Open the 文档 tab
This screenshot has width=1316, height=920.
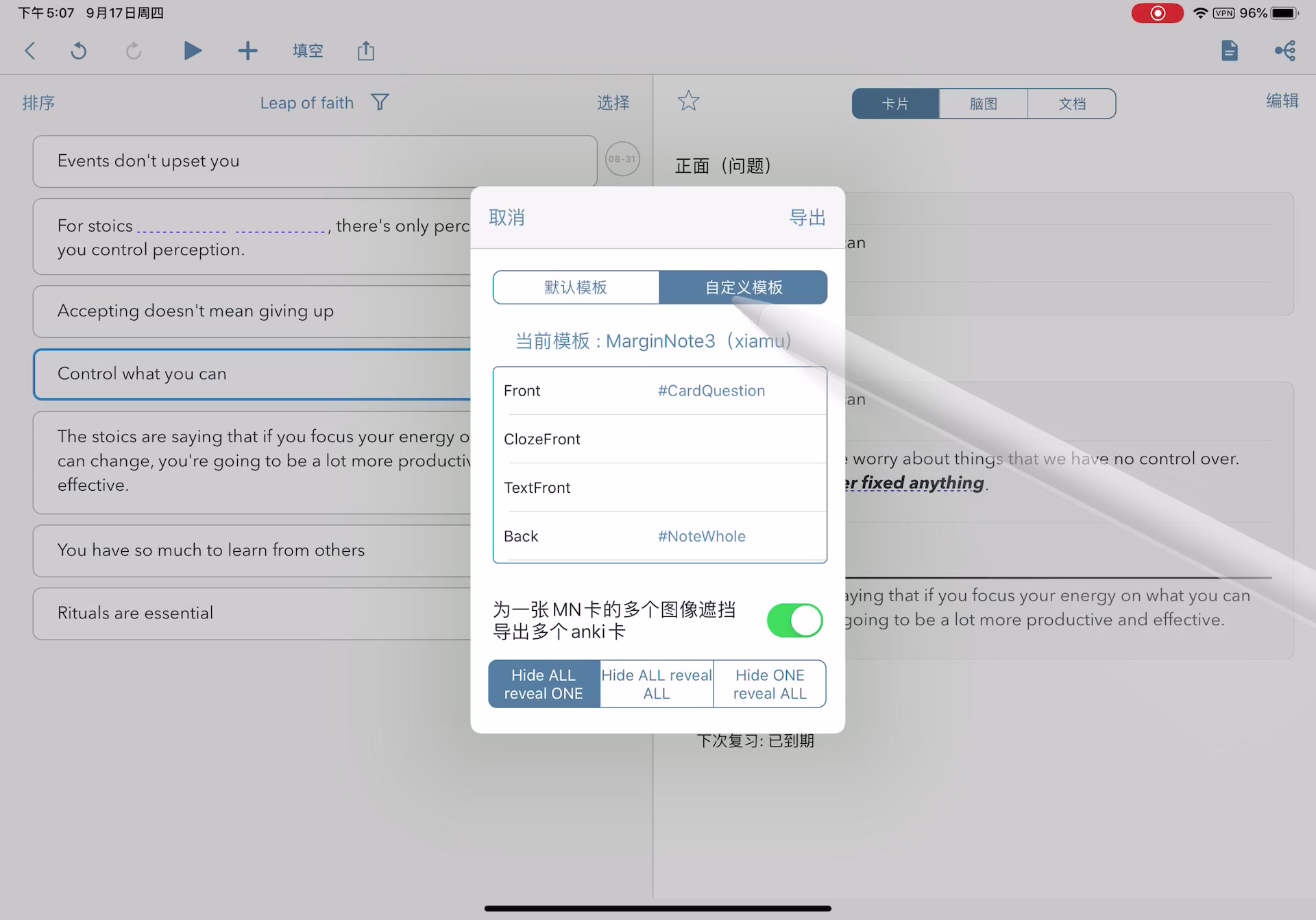coord(1071,104)
